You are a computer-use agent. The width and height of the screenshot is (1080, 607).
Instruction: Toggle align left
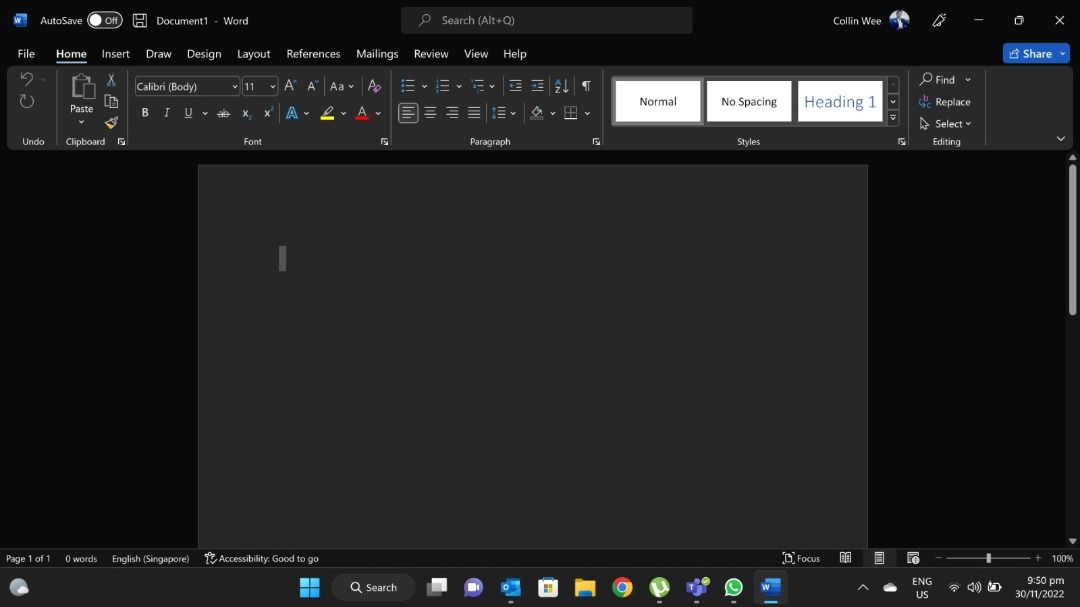408,113
